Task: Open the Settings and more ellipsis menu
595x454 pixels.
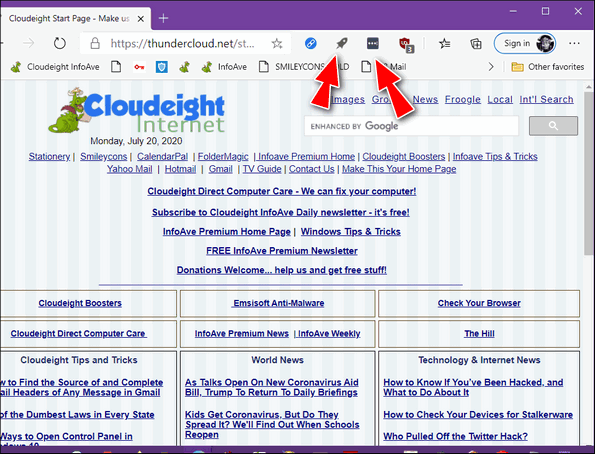Action: (x=574, y=43)
